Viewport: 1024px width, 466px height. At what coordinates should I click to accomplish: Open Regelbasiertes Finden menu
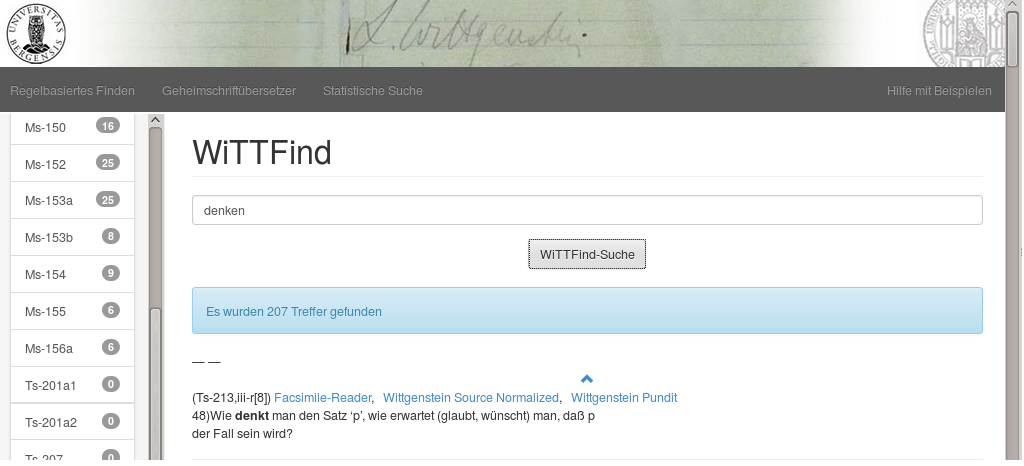(72, 91)
